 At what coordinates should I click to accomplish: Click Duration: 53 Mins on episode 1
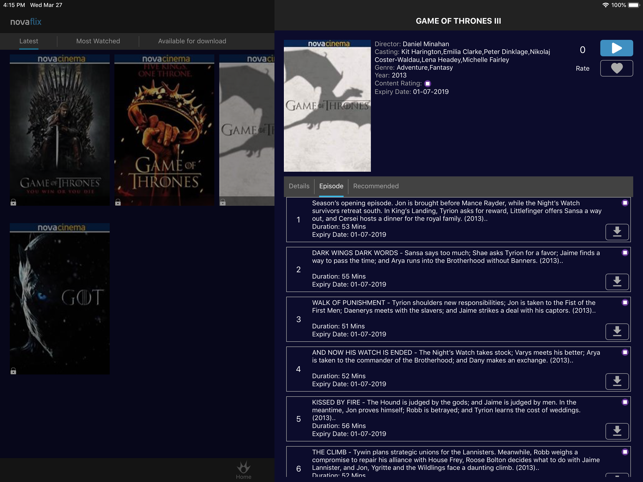click(339, 226)
